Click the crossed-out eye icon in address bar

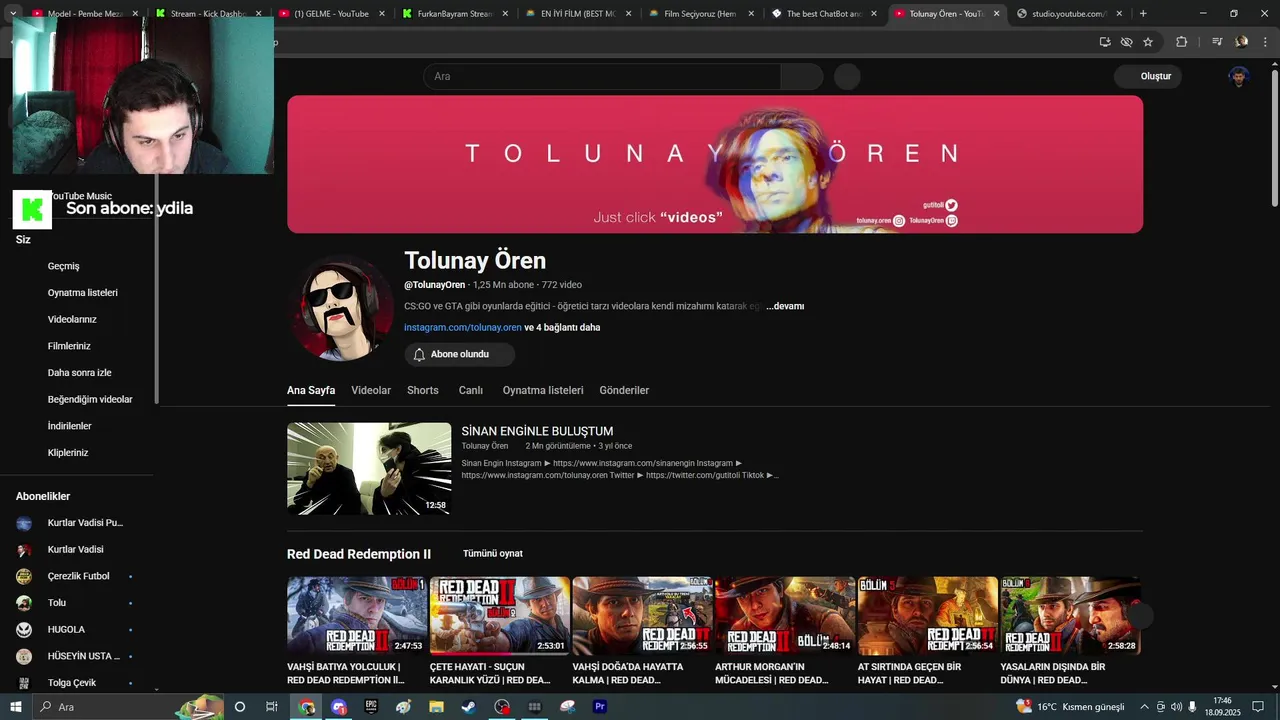pos(1126,42)
